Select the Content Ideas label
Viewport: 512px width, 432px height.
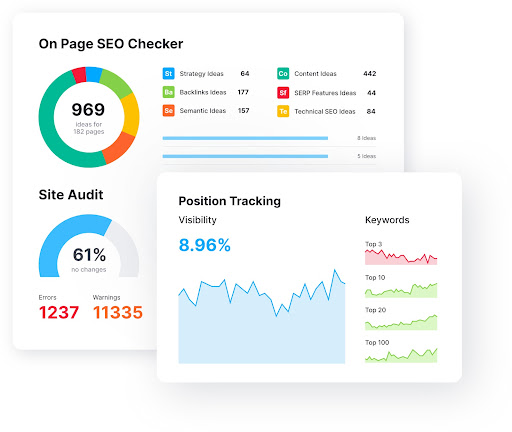315,74
